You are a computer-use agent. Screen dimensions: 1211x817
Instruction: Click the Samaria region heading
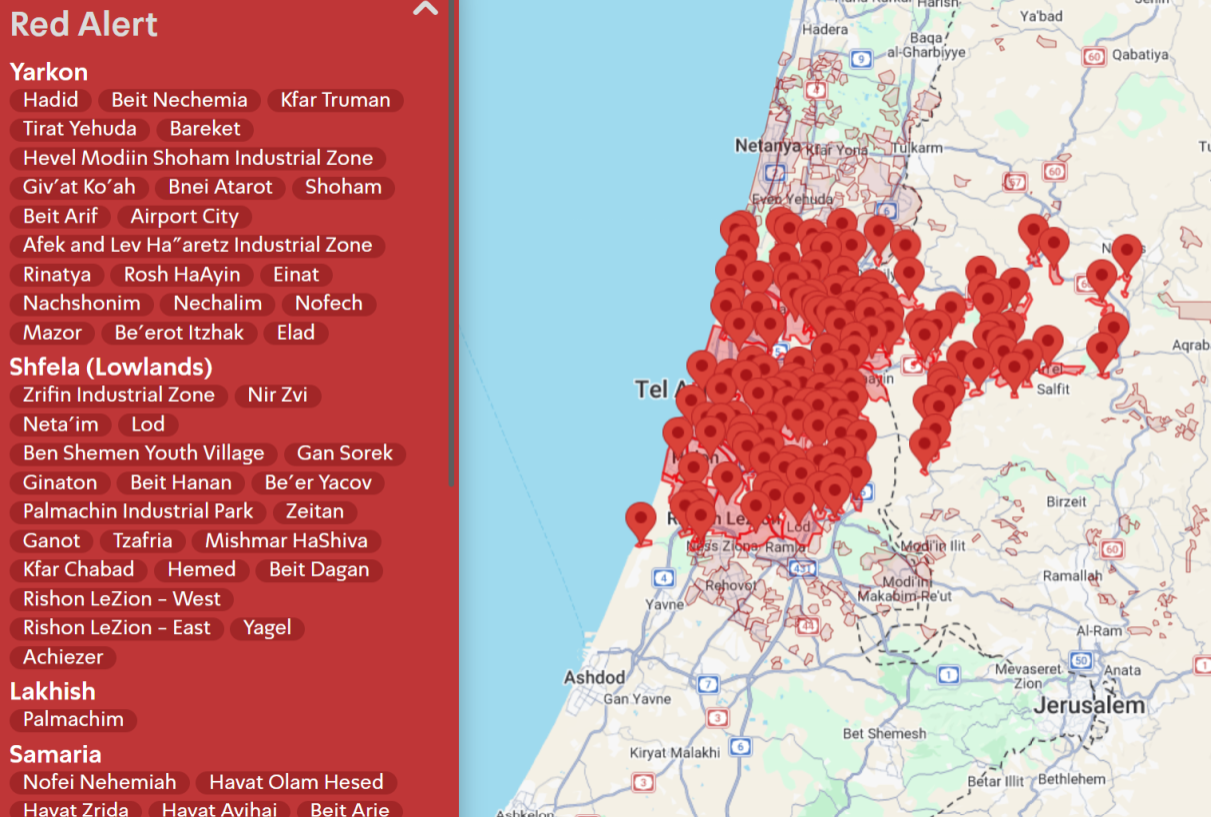(x=56, y=754)
